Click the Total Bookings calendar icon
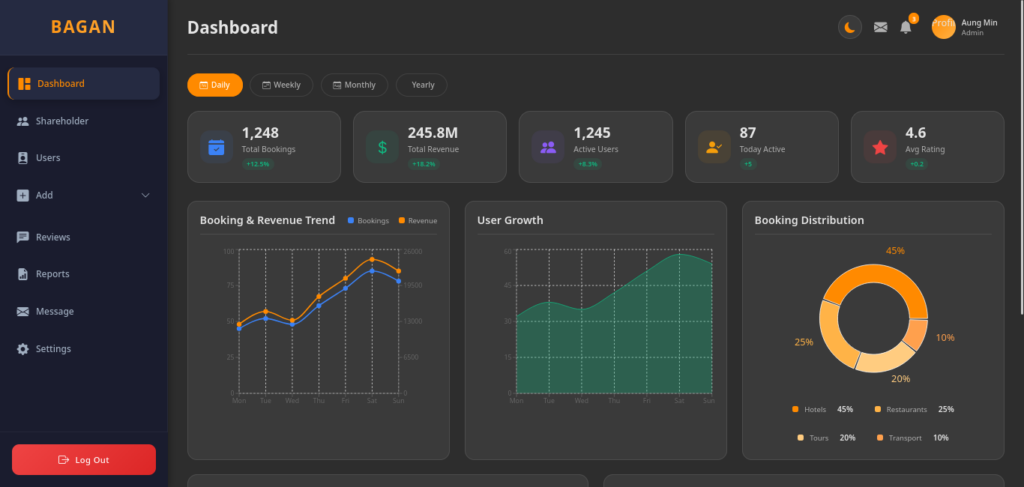1024x487 pixels. [x=216, y=147]
